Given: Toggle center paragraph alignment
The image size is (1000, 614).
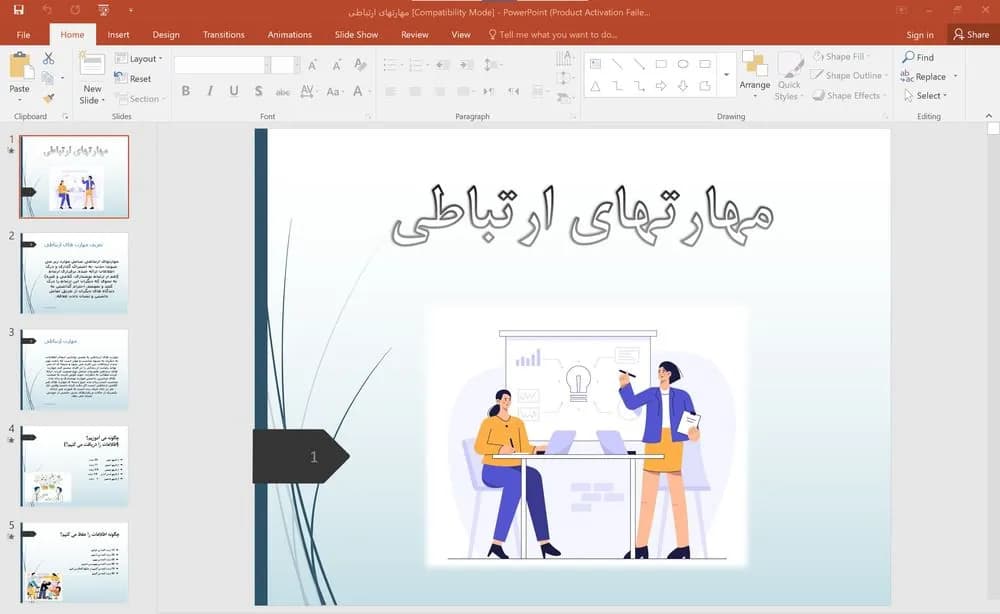Looking at the screenshot, I should click(x=415, y=91).
